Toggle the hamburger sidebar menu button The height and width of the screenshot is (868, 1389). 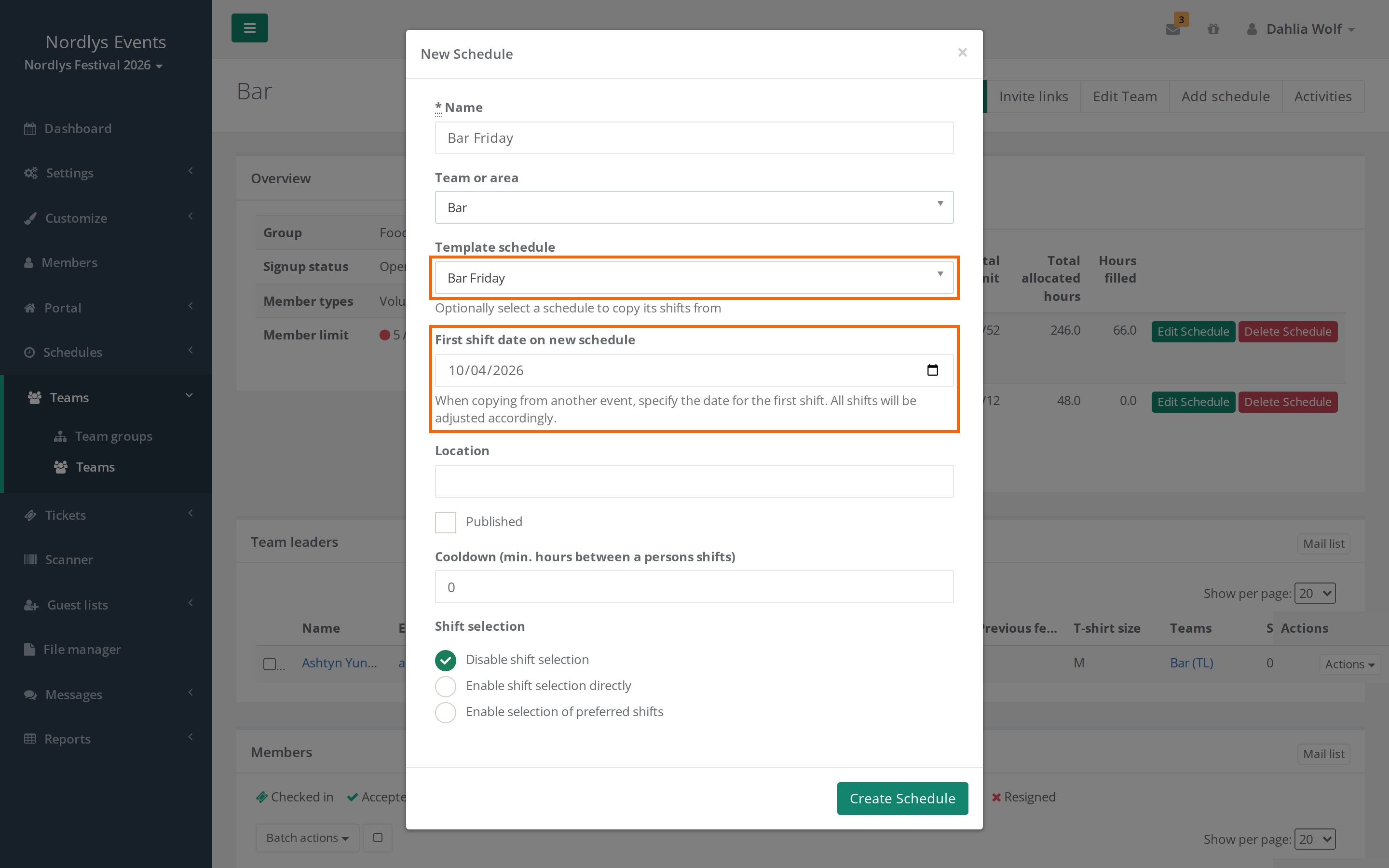click(x=249, y=28)
